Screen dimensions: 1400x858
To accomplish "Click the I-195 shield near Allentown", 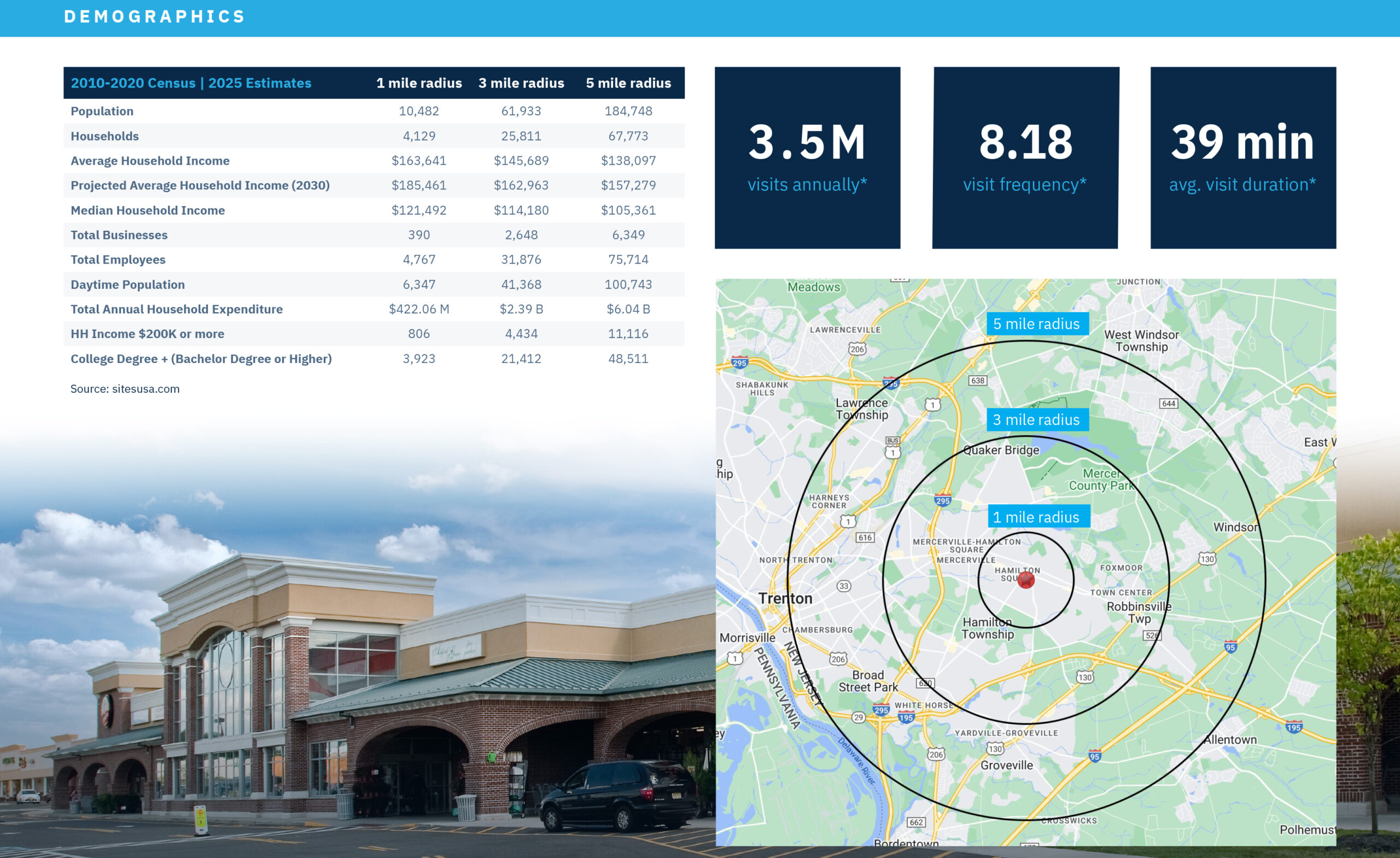I will pyautogui.click(x=1294, y=727).
